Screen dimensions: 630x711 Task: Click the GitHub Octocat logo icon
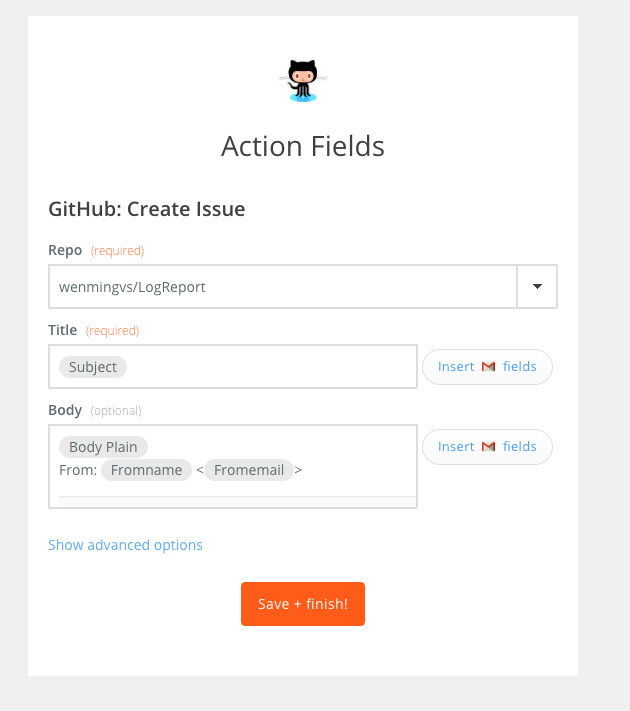click(x=303, y=81)
